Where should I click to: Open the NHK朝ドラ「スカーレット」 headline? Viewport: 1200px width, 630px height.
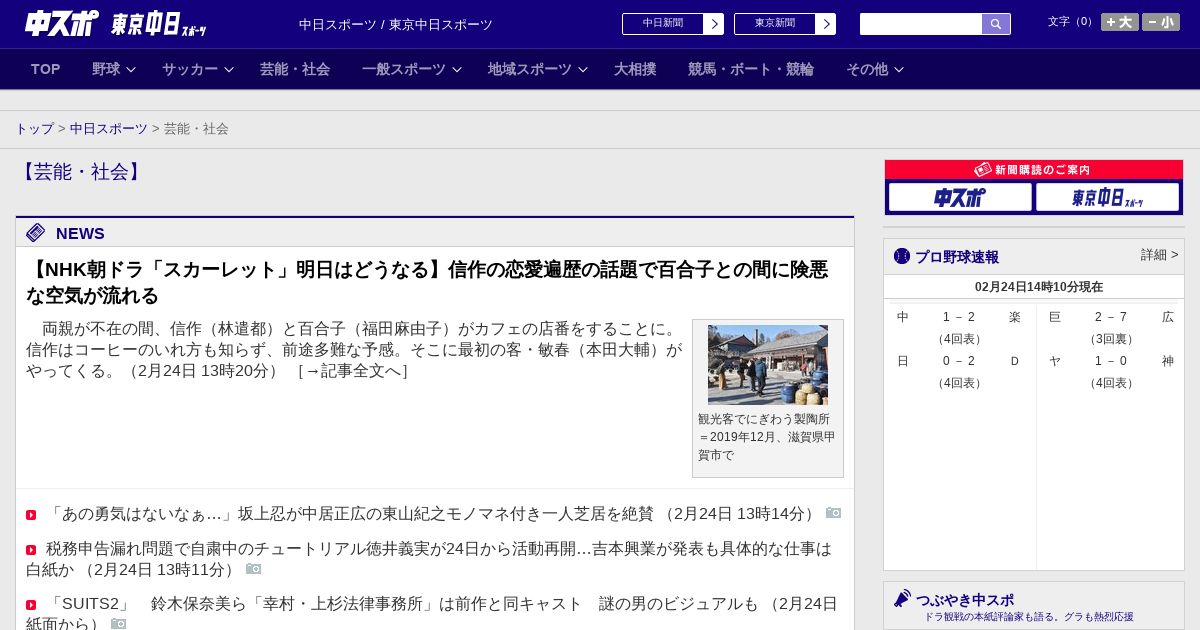[x=427, y=282]
